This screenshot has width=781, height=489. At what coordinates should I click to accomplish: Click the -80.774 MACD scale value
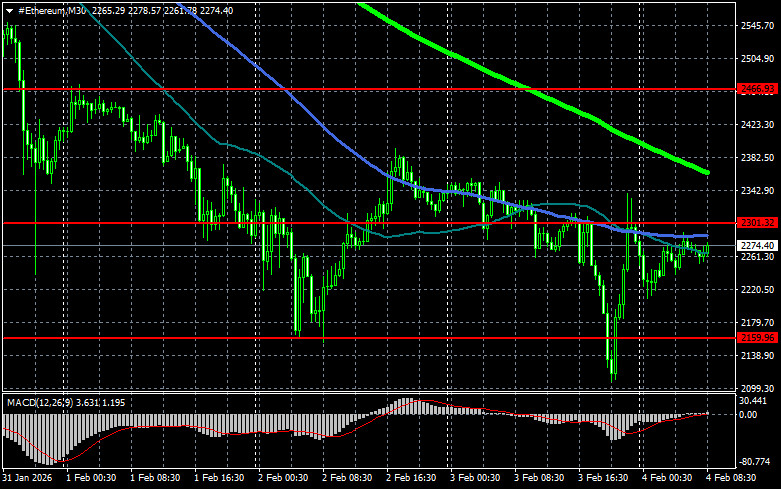(x=755, y=462)
